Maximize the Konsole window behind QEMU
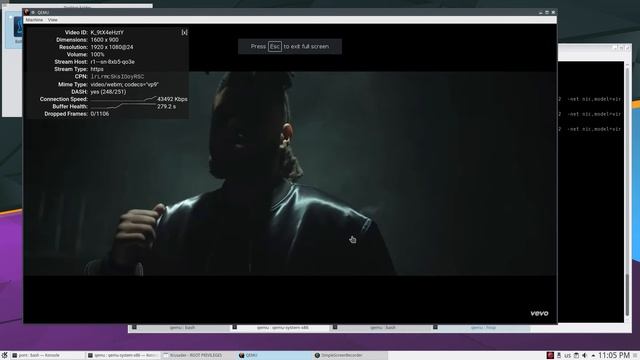640x360 pixels. (621, 48)
